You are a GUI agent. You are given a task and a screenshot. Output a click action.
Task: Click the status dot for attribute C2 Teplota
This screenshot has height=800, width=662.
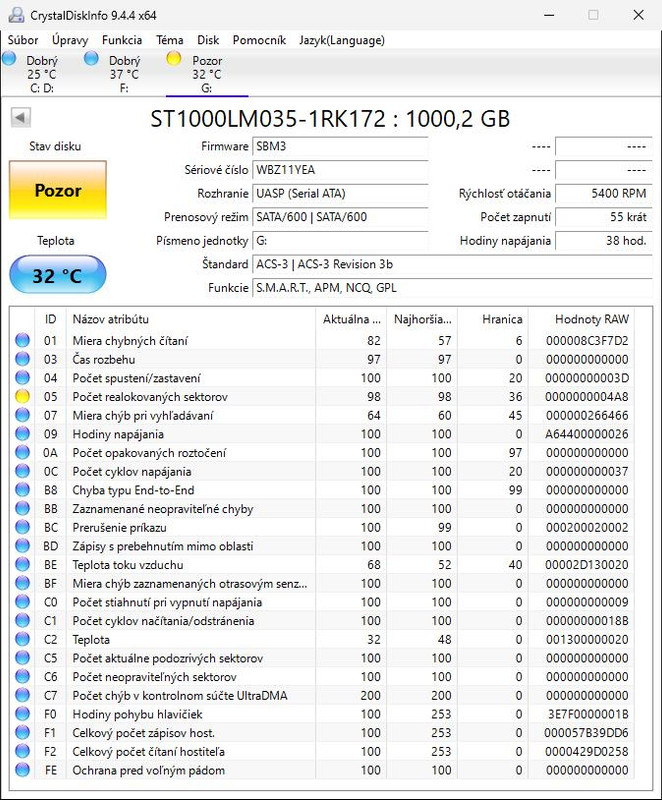point(22,639)
